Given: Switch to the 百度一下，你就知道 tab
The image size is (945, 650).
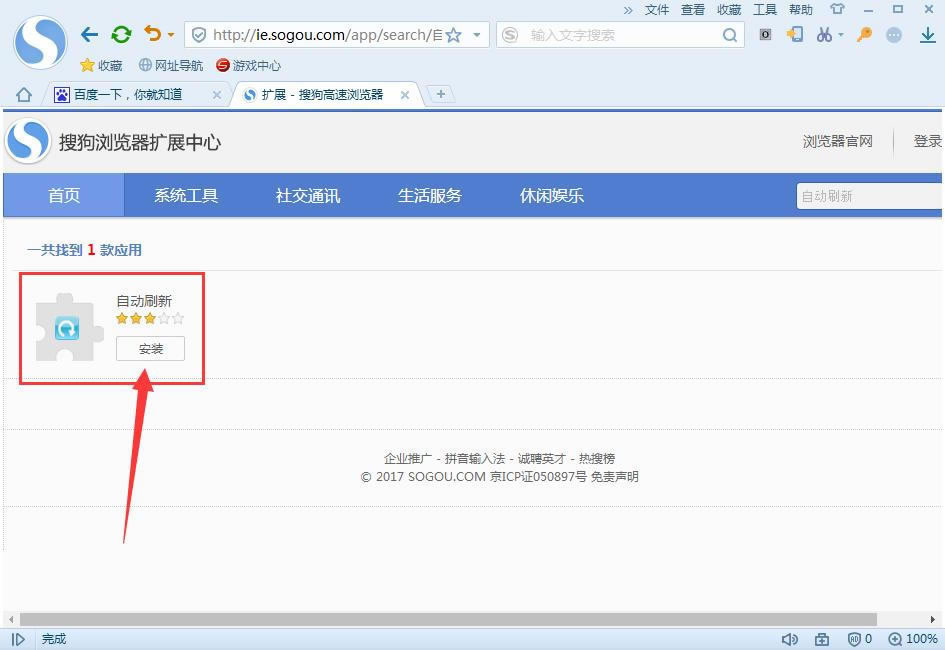Looking at the screenshot, I should [x=127, y=95].
